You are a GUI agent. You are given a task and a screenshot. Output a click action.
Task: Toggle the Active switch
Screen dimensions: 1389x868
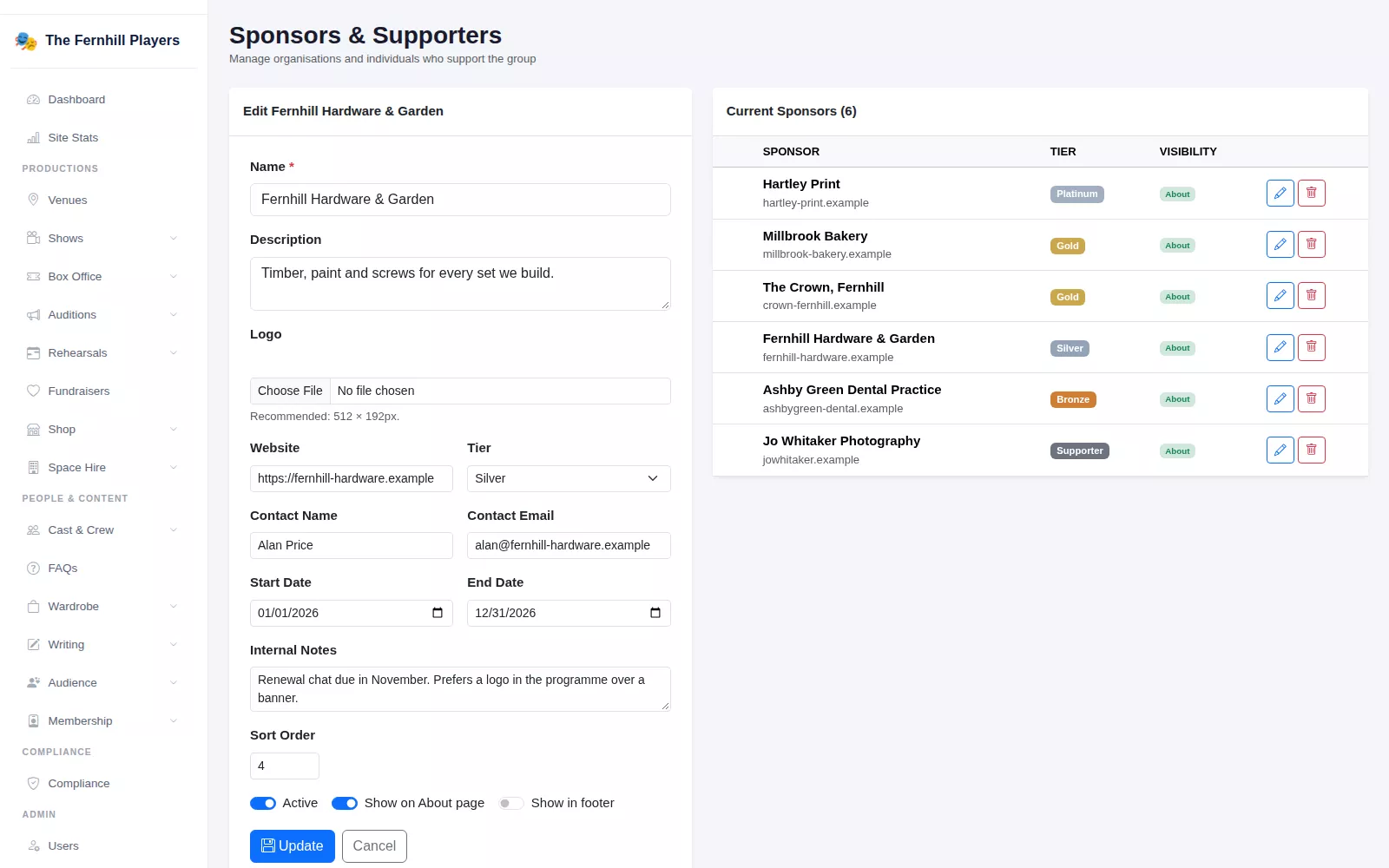[x=263, y=803]
